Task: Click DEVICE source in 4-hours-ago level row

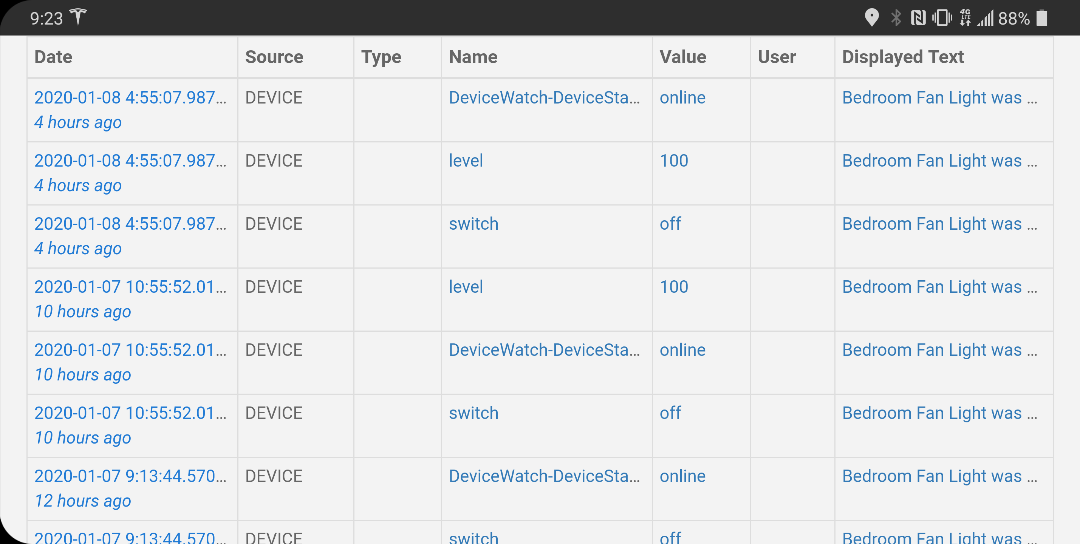Action: point(274,161)
